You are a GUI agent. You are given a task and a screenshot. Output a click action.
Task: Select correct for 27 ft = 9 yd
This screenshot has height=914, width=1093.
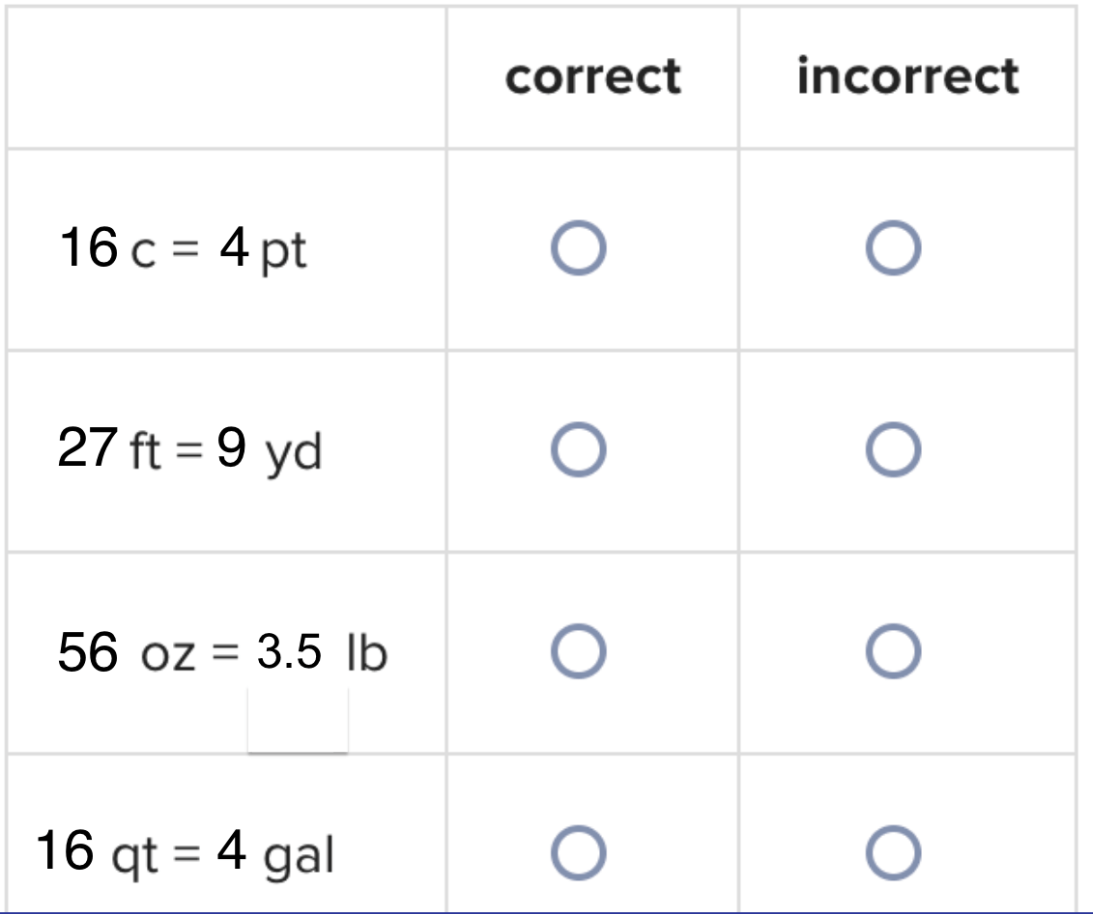pos(578,450)
